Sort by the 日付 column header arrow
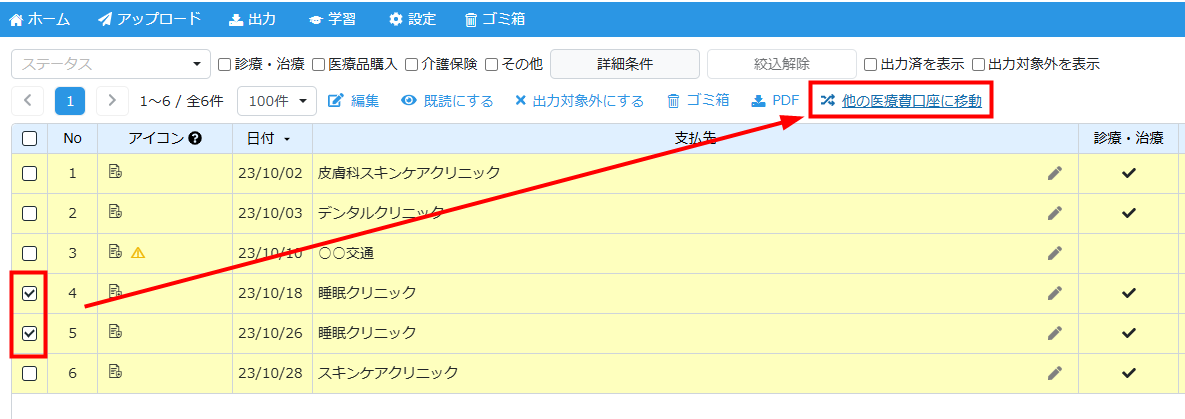Viewport: 1185px width, 419px height. point(288,139)
